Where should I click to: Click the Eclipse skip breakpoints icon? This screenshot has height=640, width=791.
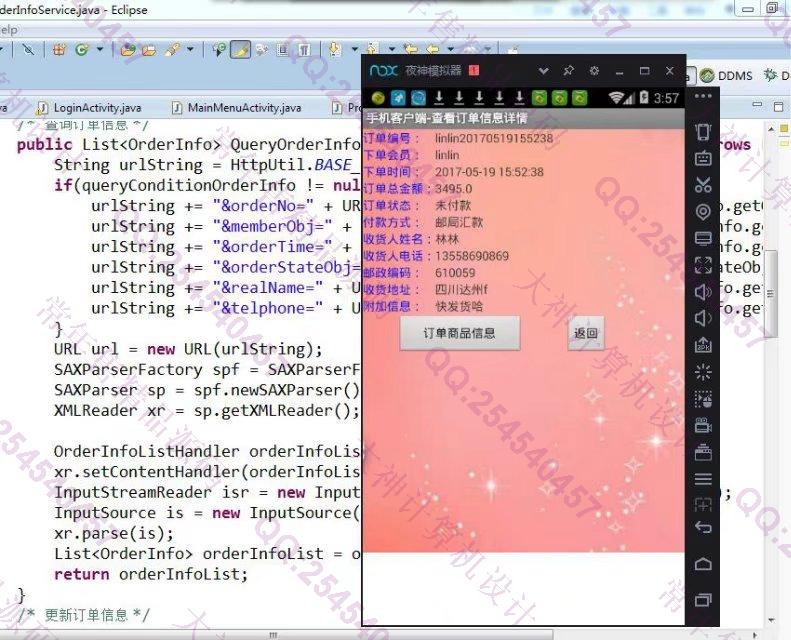(x=28, y=49)
